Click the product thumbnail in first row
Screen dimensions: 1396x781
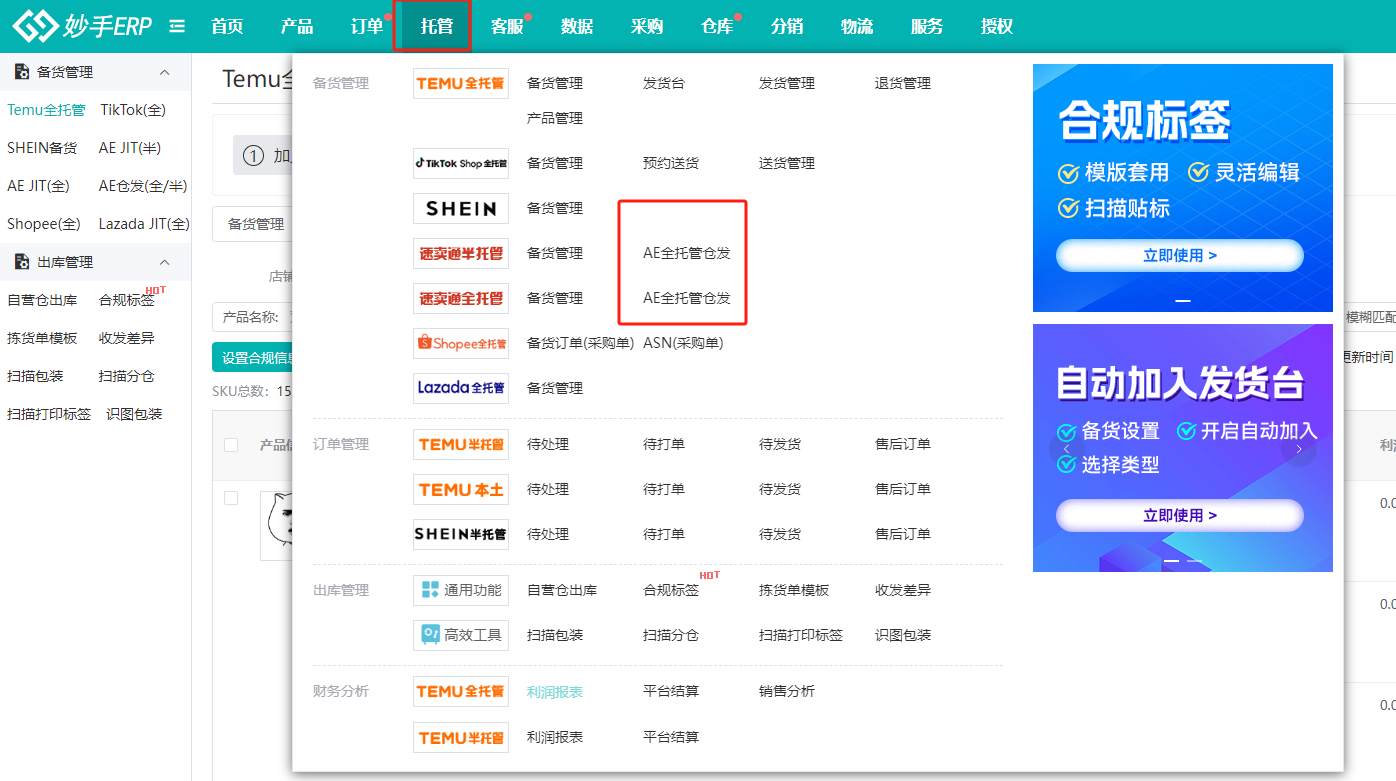[277, 526]
